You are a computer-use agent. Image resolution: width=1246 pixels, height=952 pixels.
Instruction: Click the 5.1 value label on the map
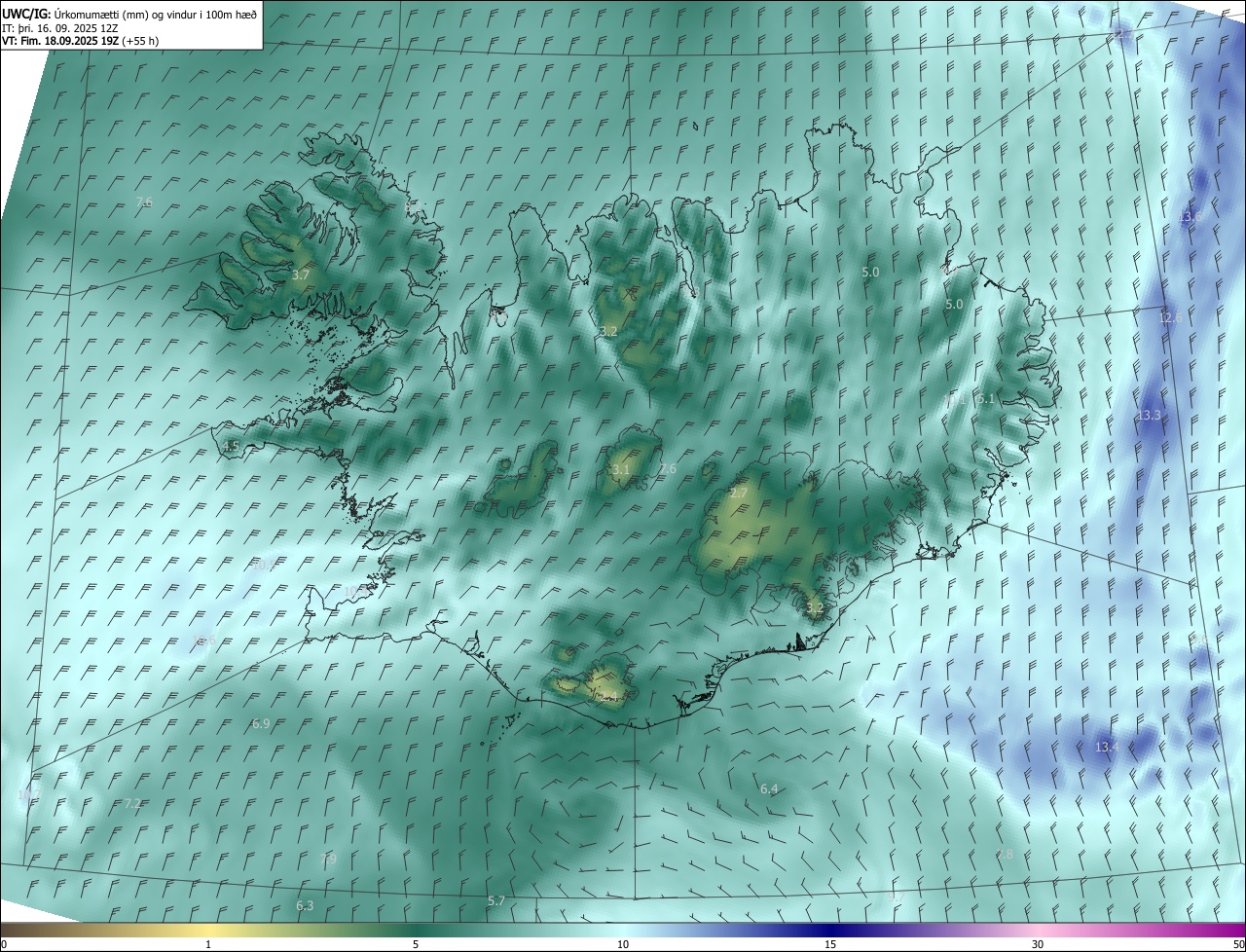[986, 399]
